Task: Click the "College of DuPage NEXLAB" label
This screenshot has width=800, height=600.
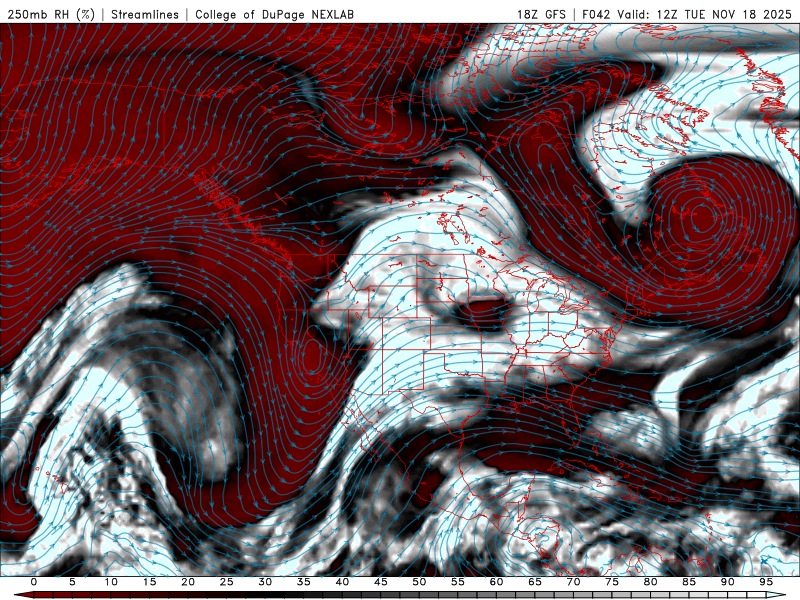Action: tap(274, 15)
